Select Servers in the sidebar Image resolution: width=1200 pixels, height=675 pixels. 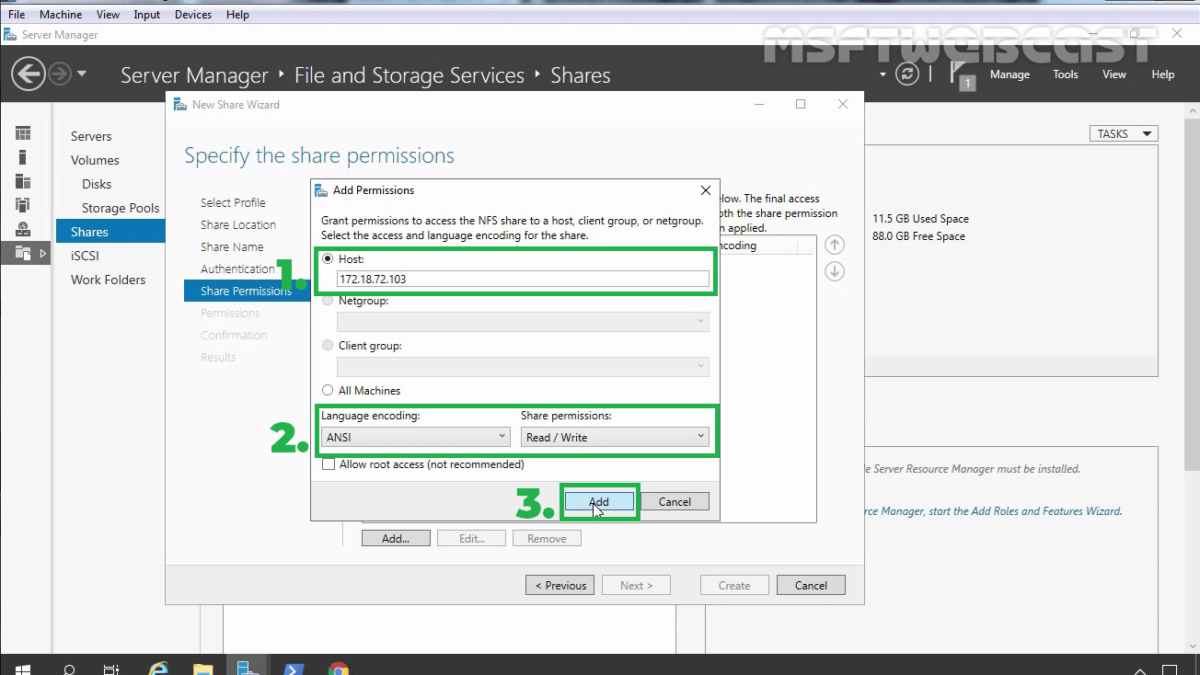pyautogui.click(x=91, y=136)
